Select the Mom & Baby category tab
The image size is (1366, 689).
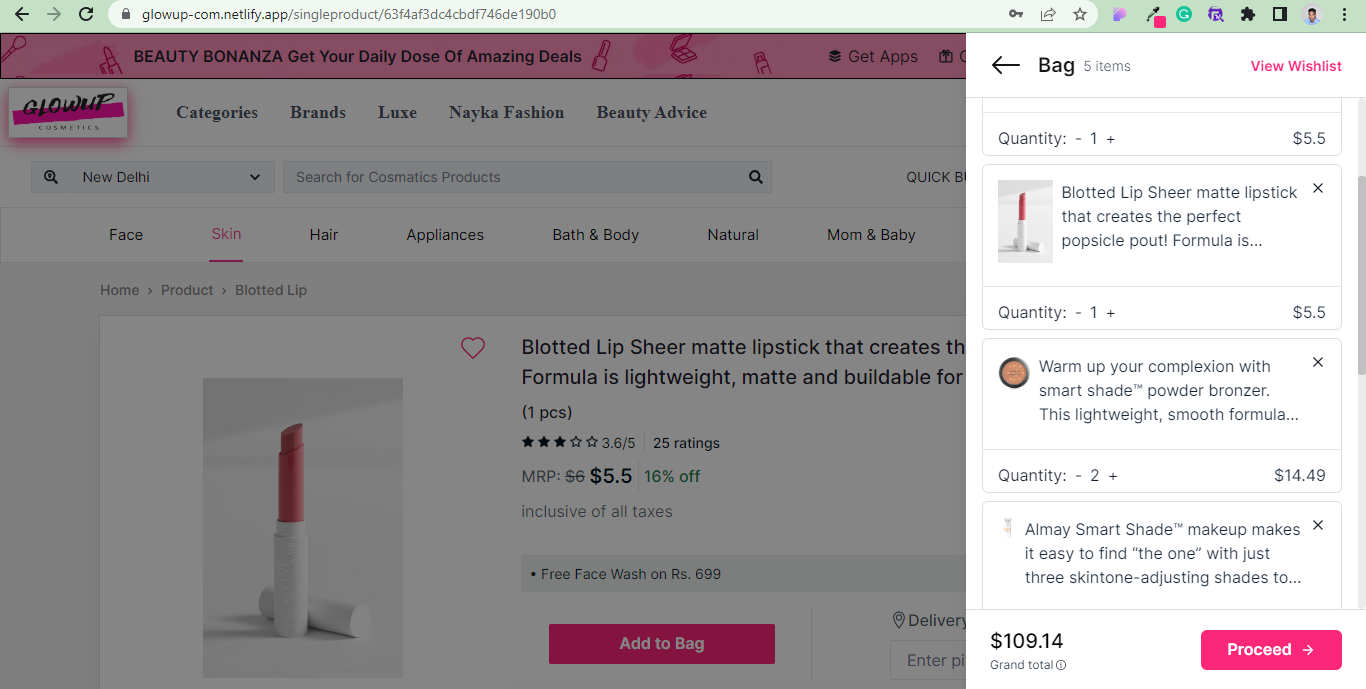pyautogui.click(x=871, y=235)
